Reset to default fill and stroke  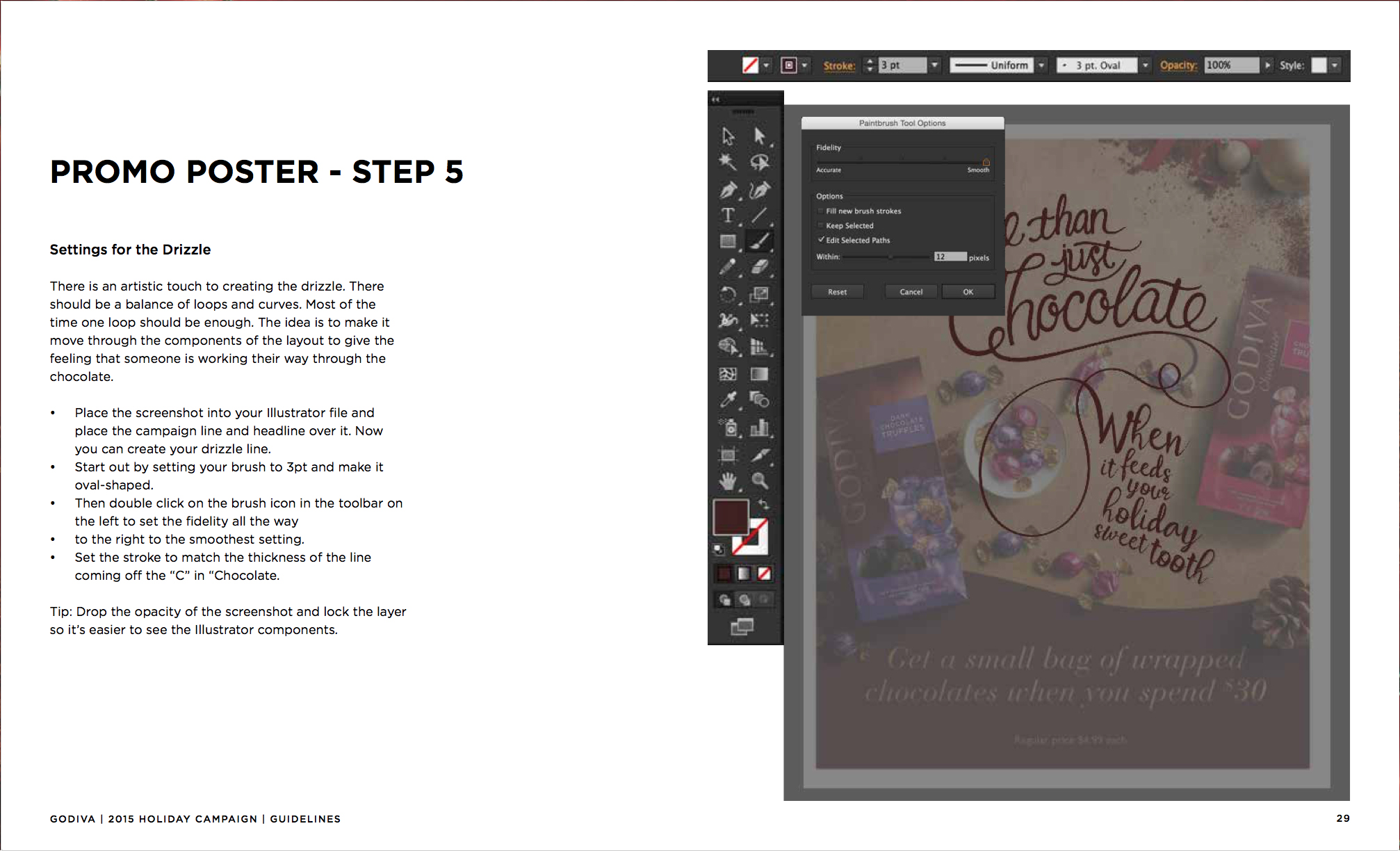pyautogui.click(x=719, y=550)
